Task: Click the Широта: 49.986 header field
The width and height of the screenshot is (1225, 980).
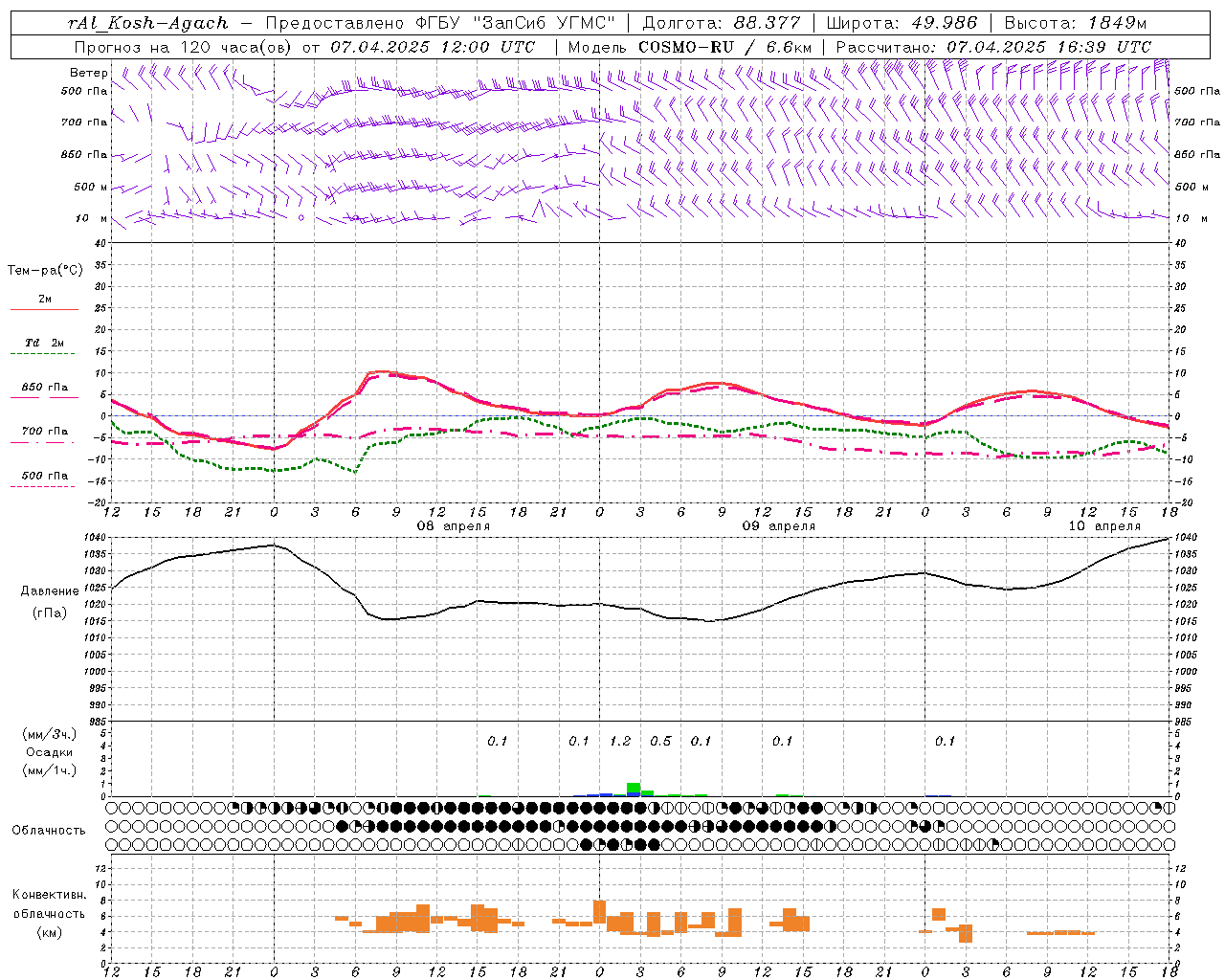Action: (902, 23)
